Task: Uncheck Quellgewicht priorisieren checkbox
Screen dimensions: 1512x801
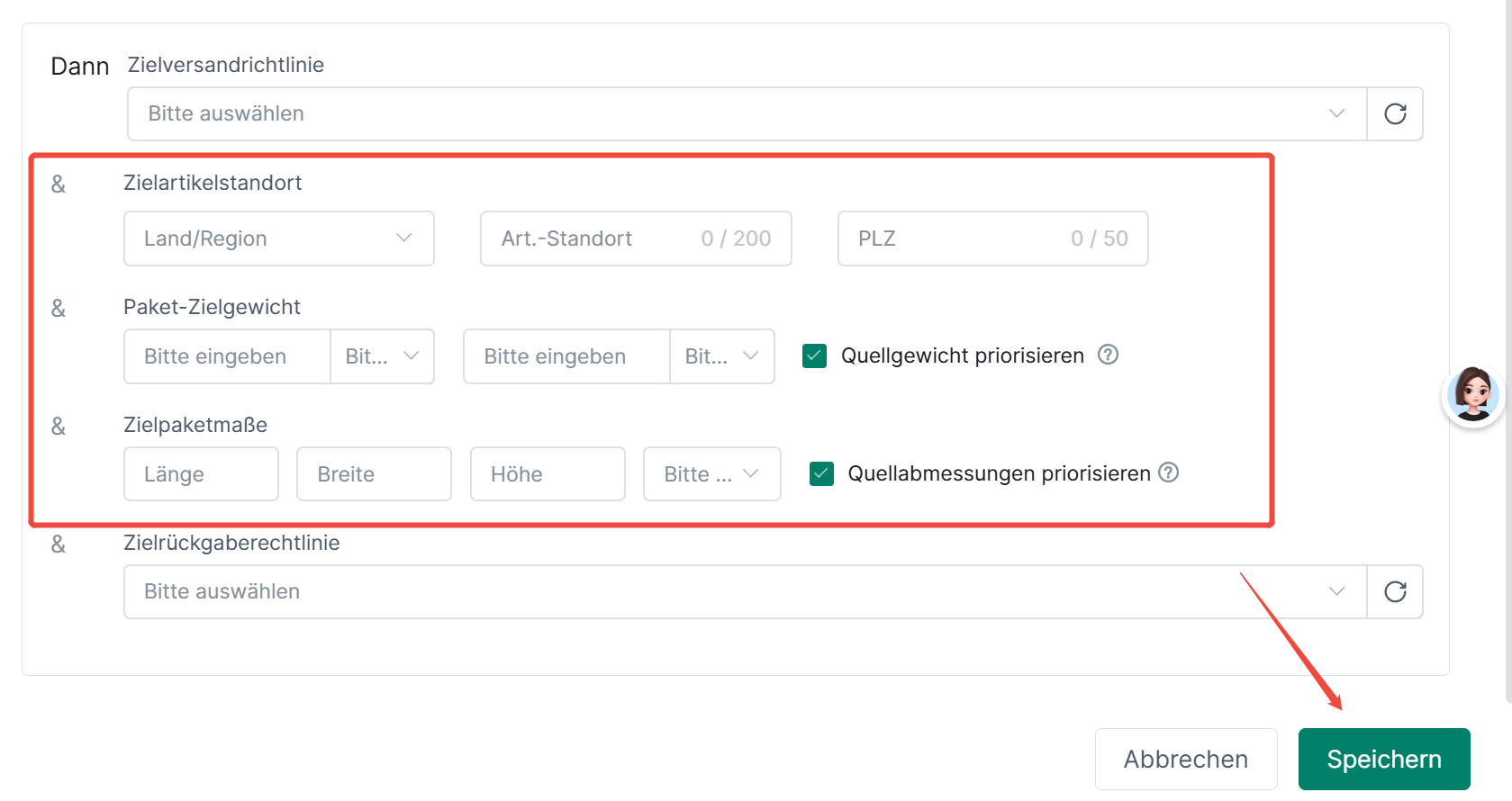Action: [815, 355]
